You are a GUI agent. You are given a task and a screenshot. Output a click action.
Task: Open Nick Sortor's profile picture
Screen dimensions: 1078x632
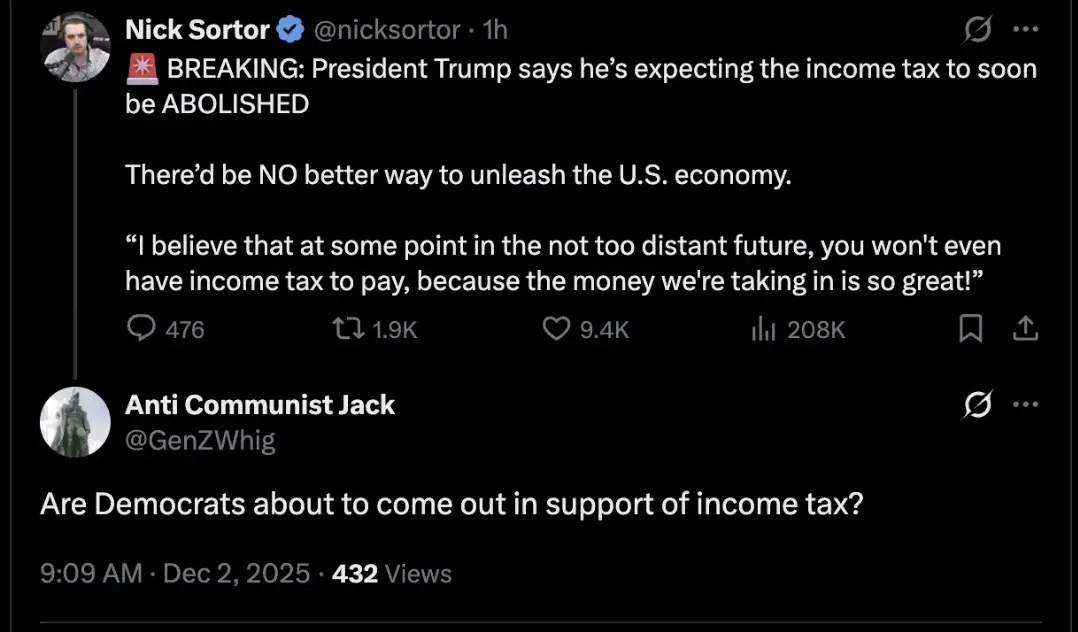75,47
